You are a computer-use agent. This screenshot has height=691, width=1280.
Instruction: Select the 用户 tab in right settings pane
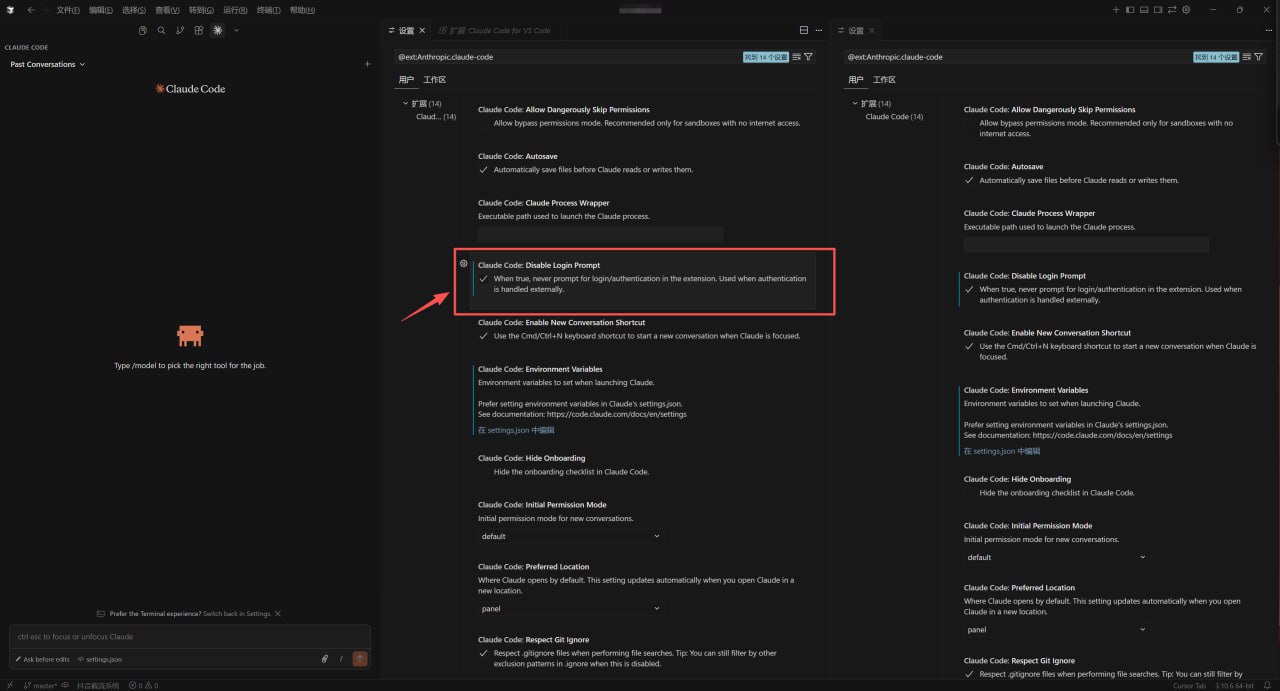(x=856, y=79)
